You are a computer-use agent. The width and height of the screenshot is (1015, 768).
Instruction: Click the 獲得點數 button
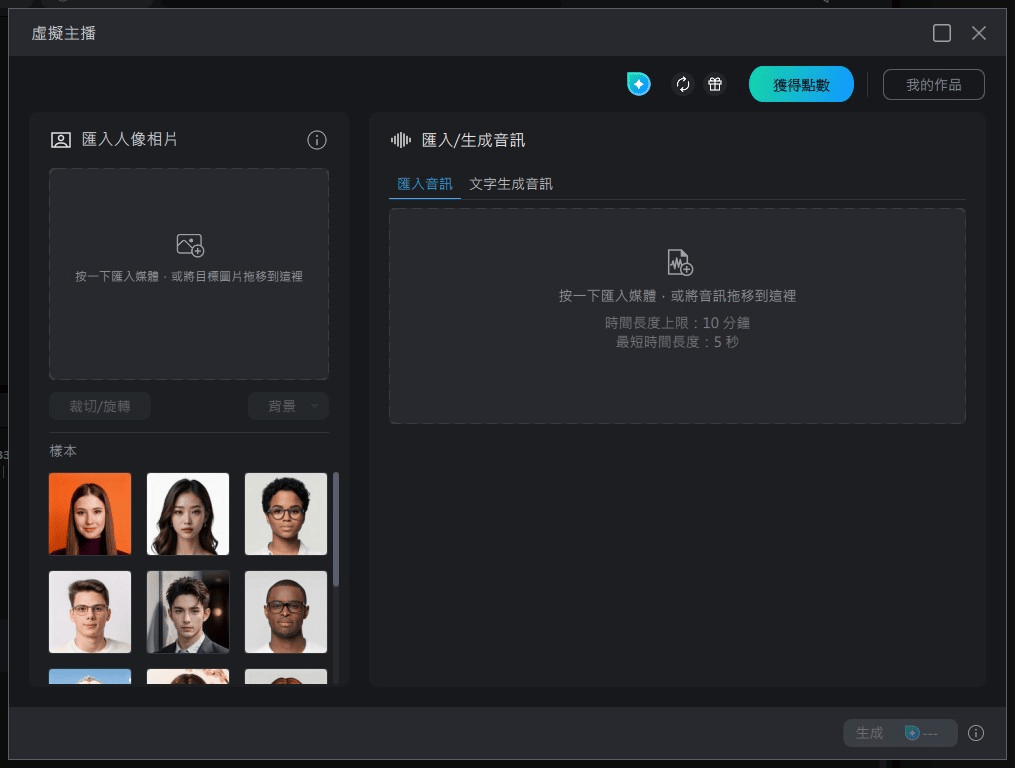click(800, 84)
